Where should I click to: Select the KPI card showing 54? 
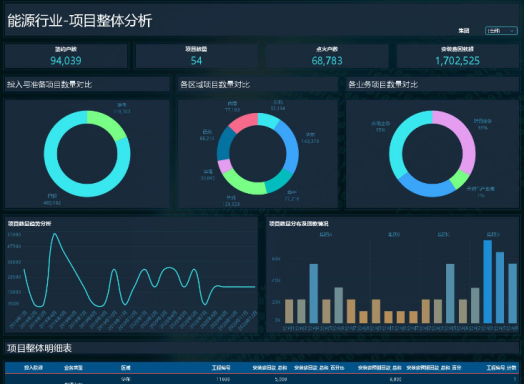(196, 56)
